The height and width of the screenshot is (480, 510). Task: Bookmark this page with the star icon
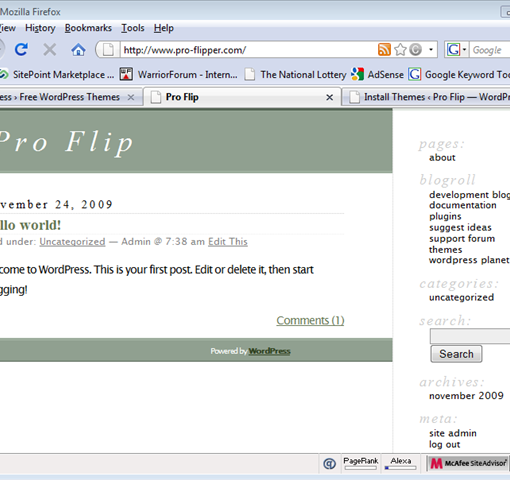click(x=400, y=50)
